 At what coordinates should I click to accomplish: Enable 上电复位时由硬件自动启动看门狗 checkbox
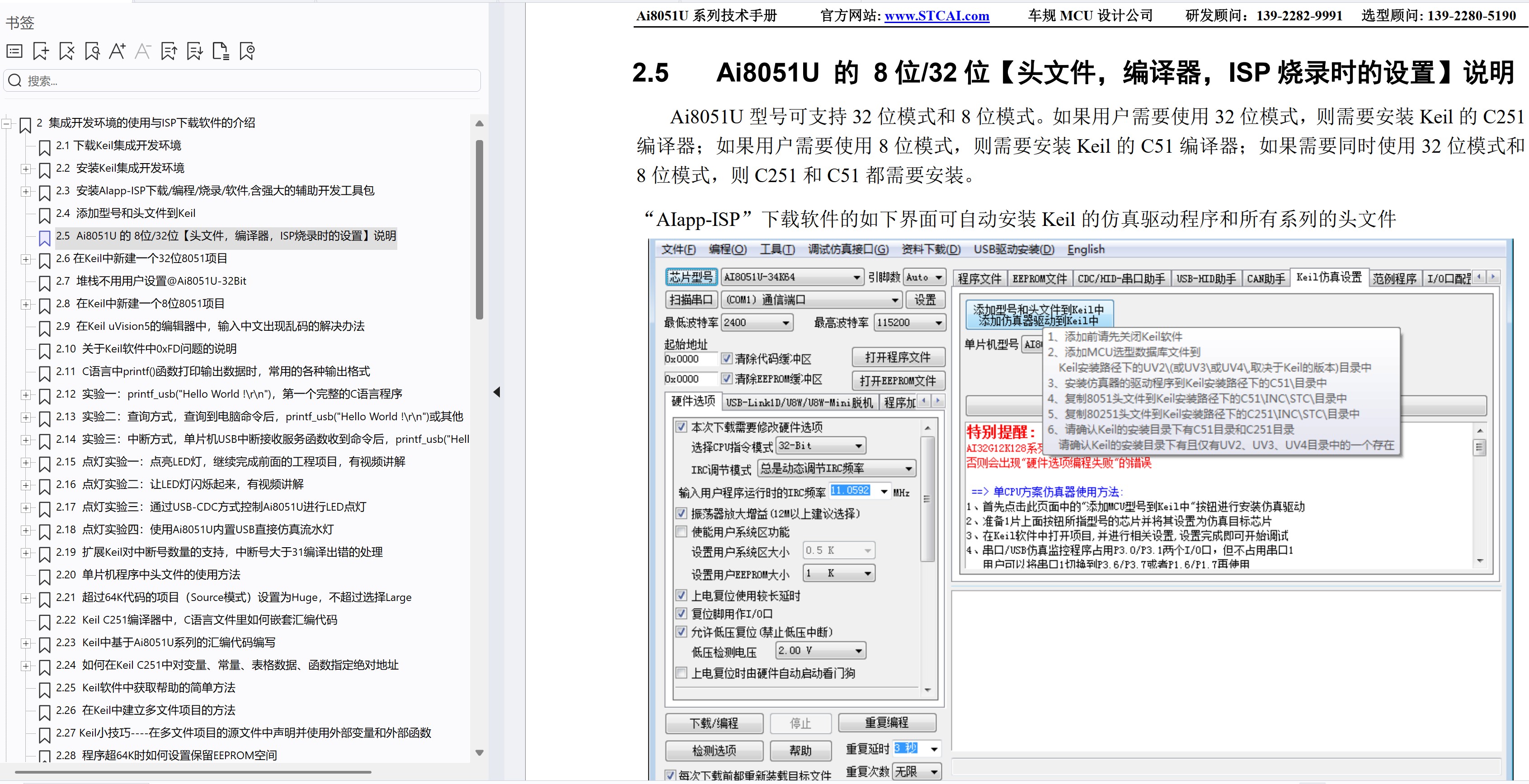[x=682, y=673]
